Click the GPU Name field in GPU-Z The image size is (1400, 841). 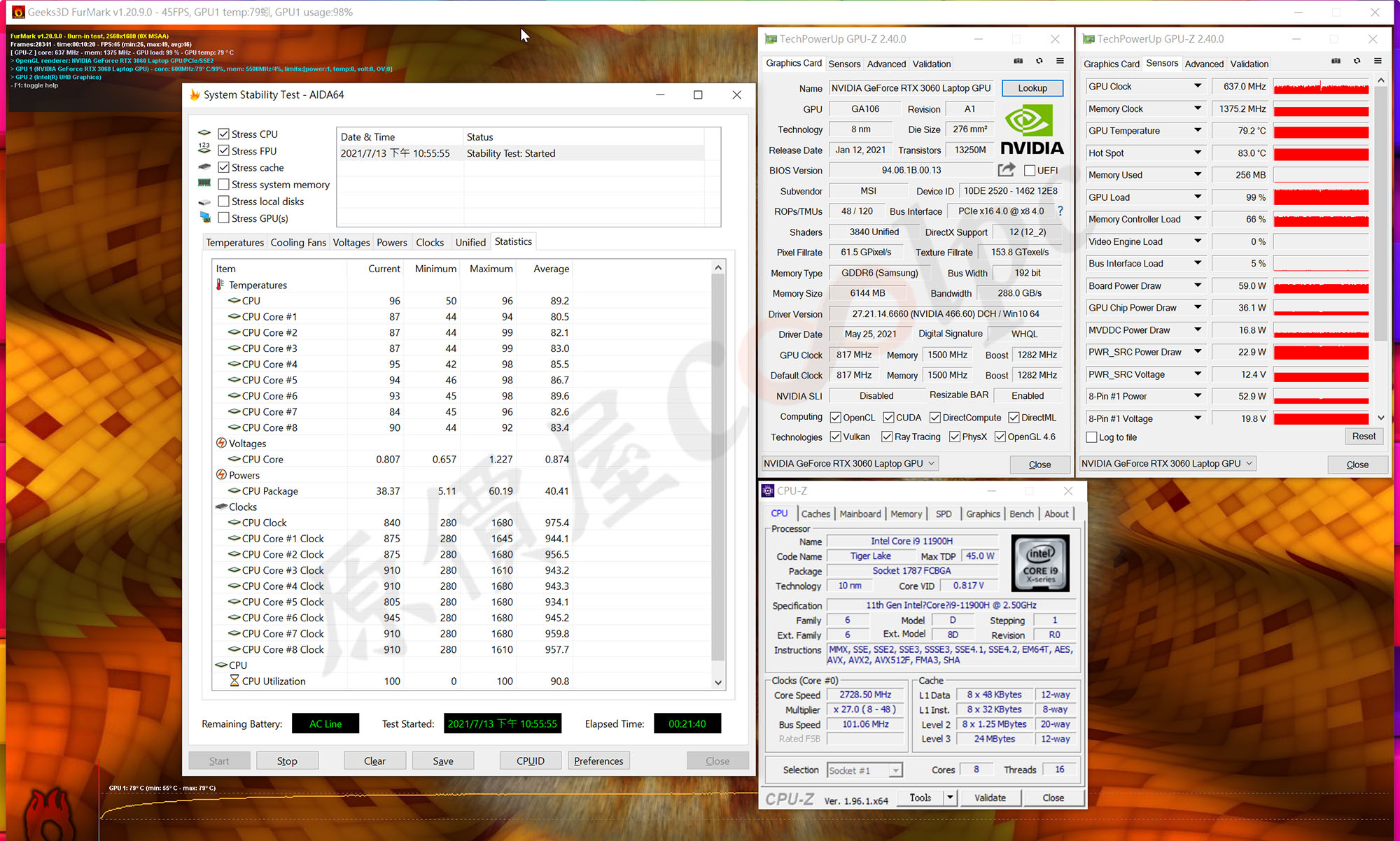click(x=911, y=88)
